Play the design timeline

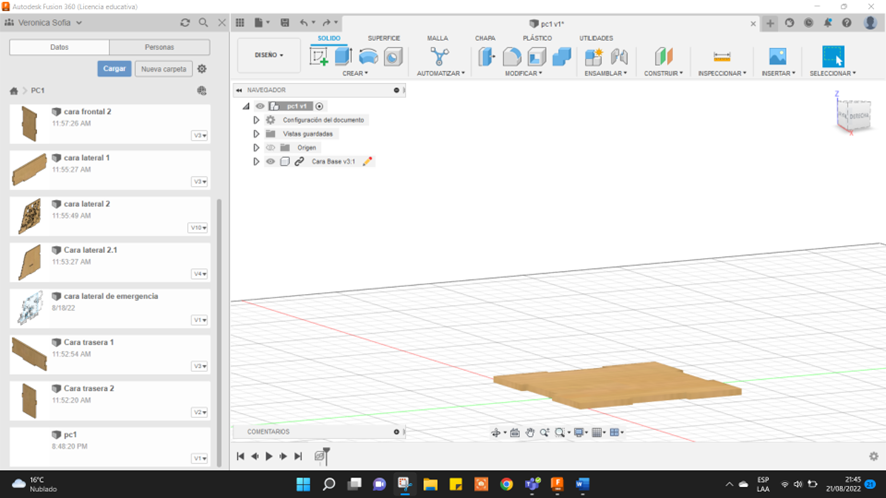(269, 456)
